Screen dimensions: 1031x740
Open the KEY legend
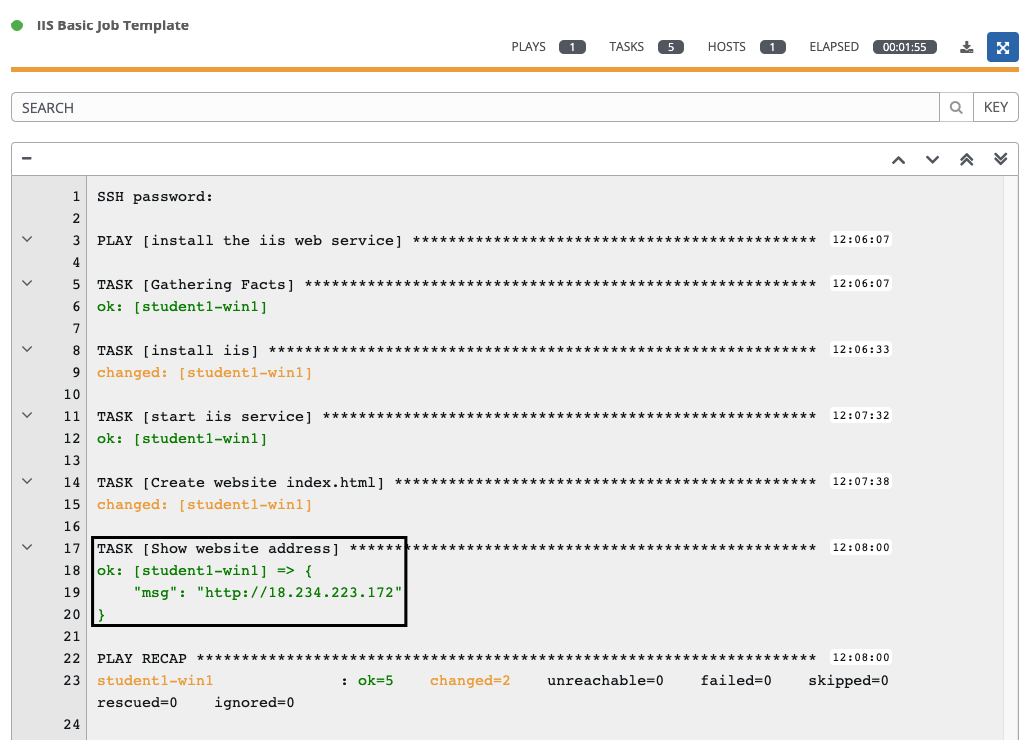(995, 107)
